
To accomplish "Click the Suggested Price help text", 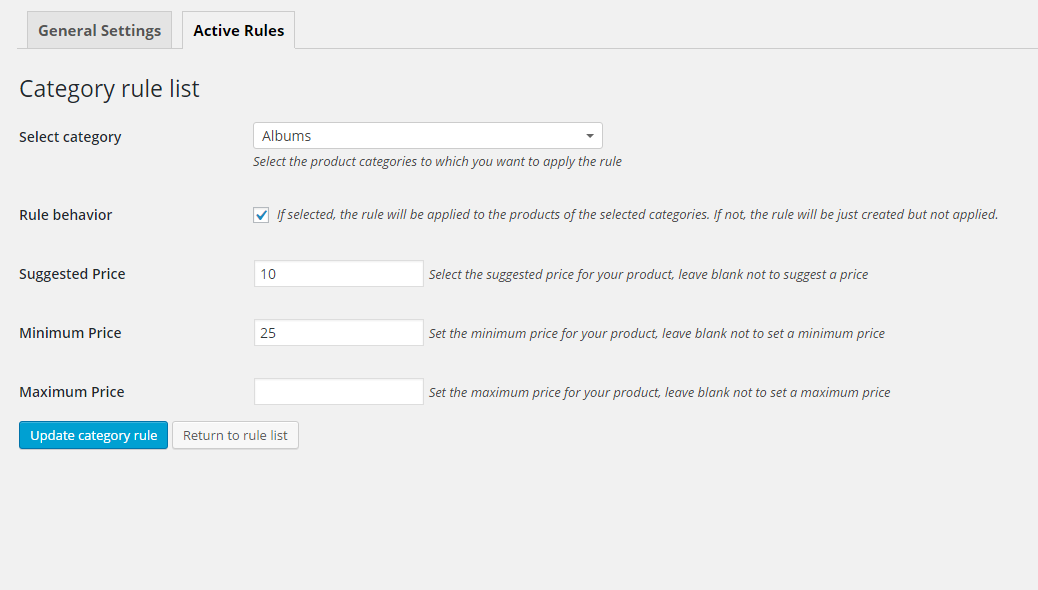I will (x=648, y=275).
